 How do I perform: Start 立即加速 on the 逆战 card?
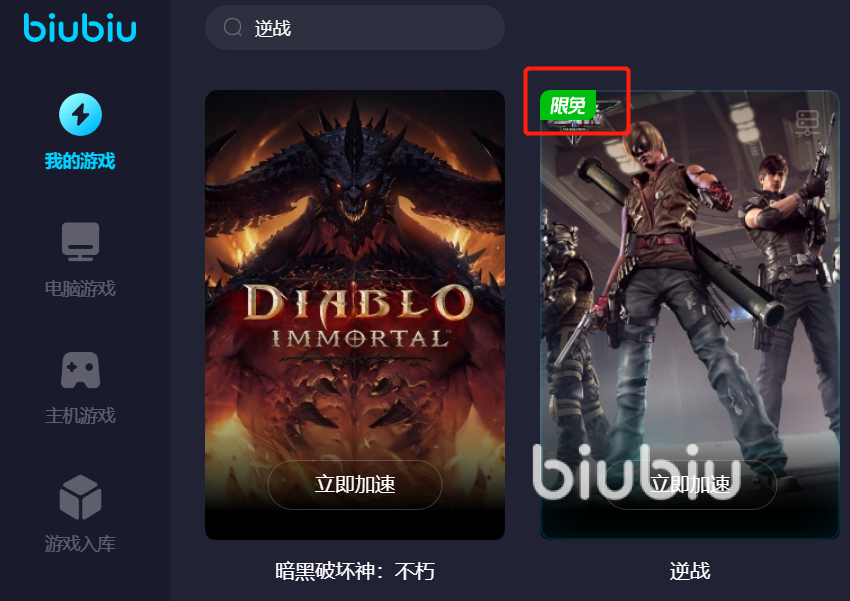pos(690,484)
